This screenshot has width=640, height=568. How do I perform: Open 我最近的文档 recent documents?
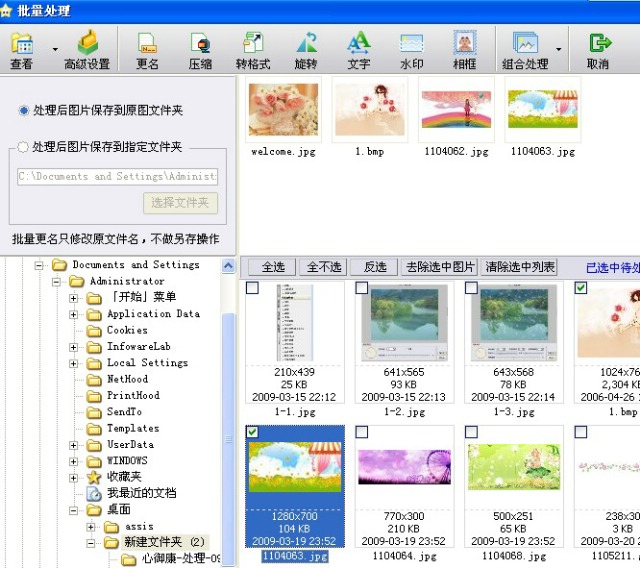pyautogui.click(x=142, y=493)
